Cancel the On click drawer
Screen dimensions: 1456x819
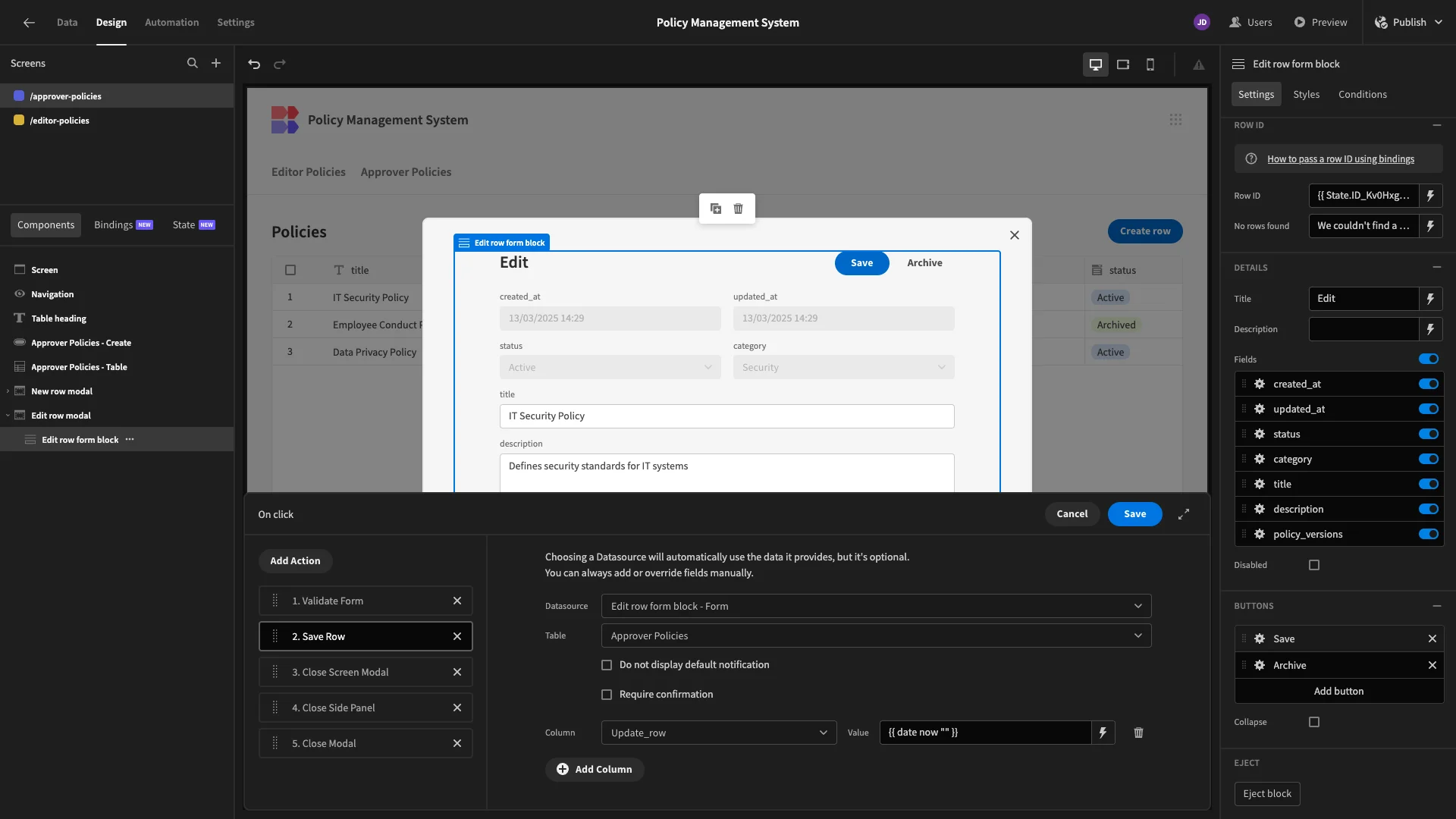point(1072,514)
